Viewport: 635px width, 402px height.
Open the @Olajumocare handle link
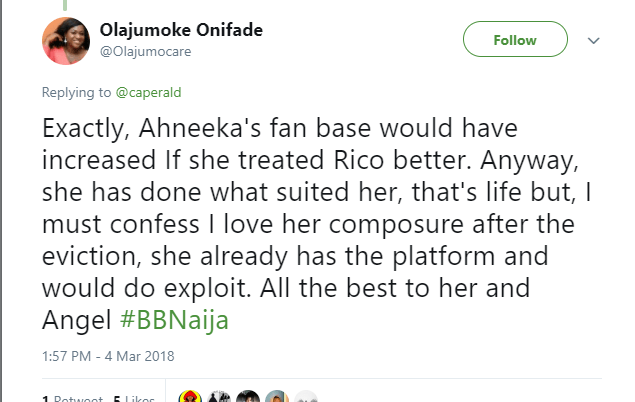coord(144,50)
